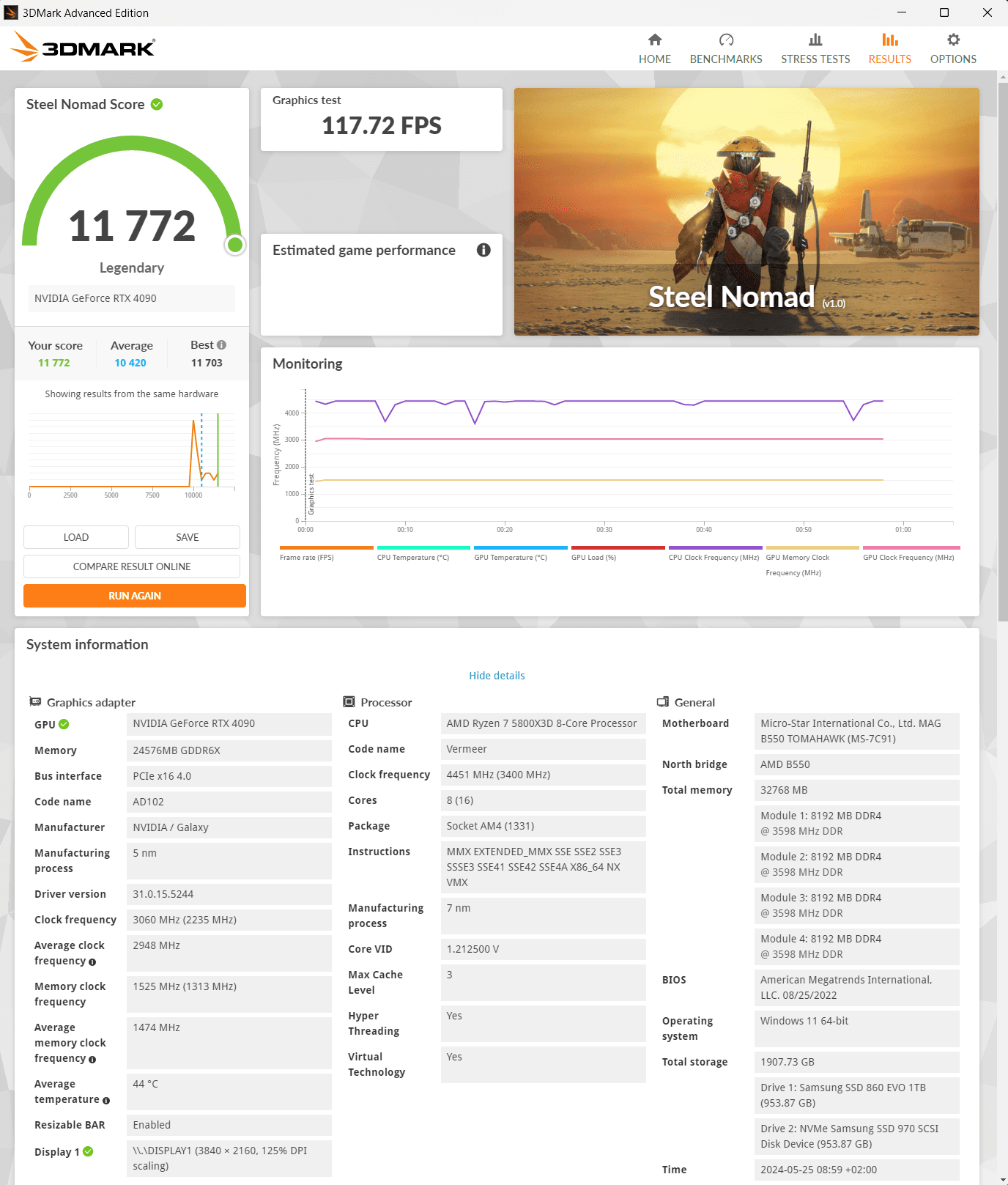Viewport: 1008px width, 1185px height.
Task: Click the Bus interface PCIe x16 4.0 value
Action: 229,776
